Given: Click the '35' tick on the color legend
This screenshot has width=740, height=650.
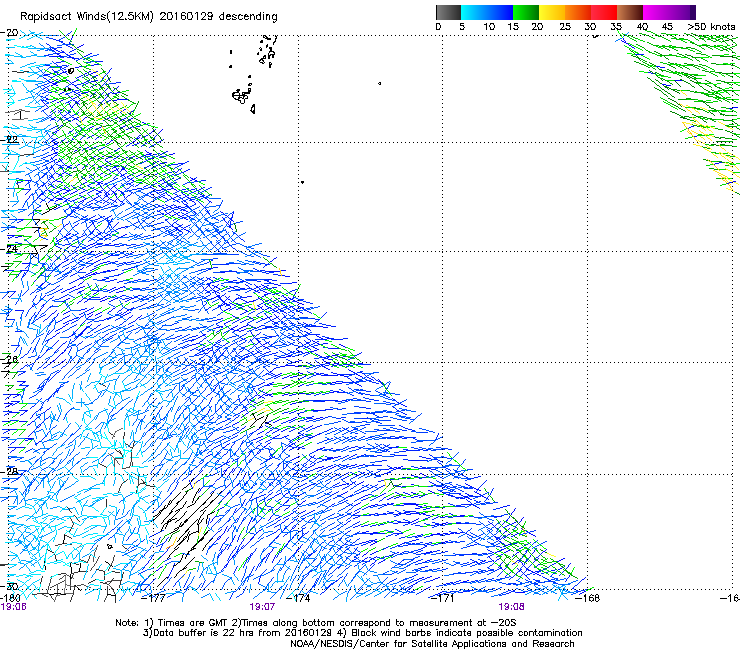Looking at the screenshot, I should click(x=616, y=26).
